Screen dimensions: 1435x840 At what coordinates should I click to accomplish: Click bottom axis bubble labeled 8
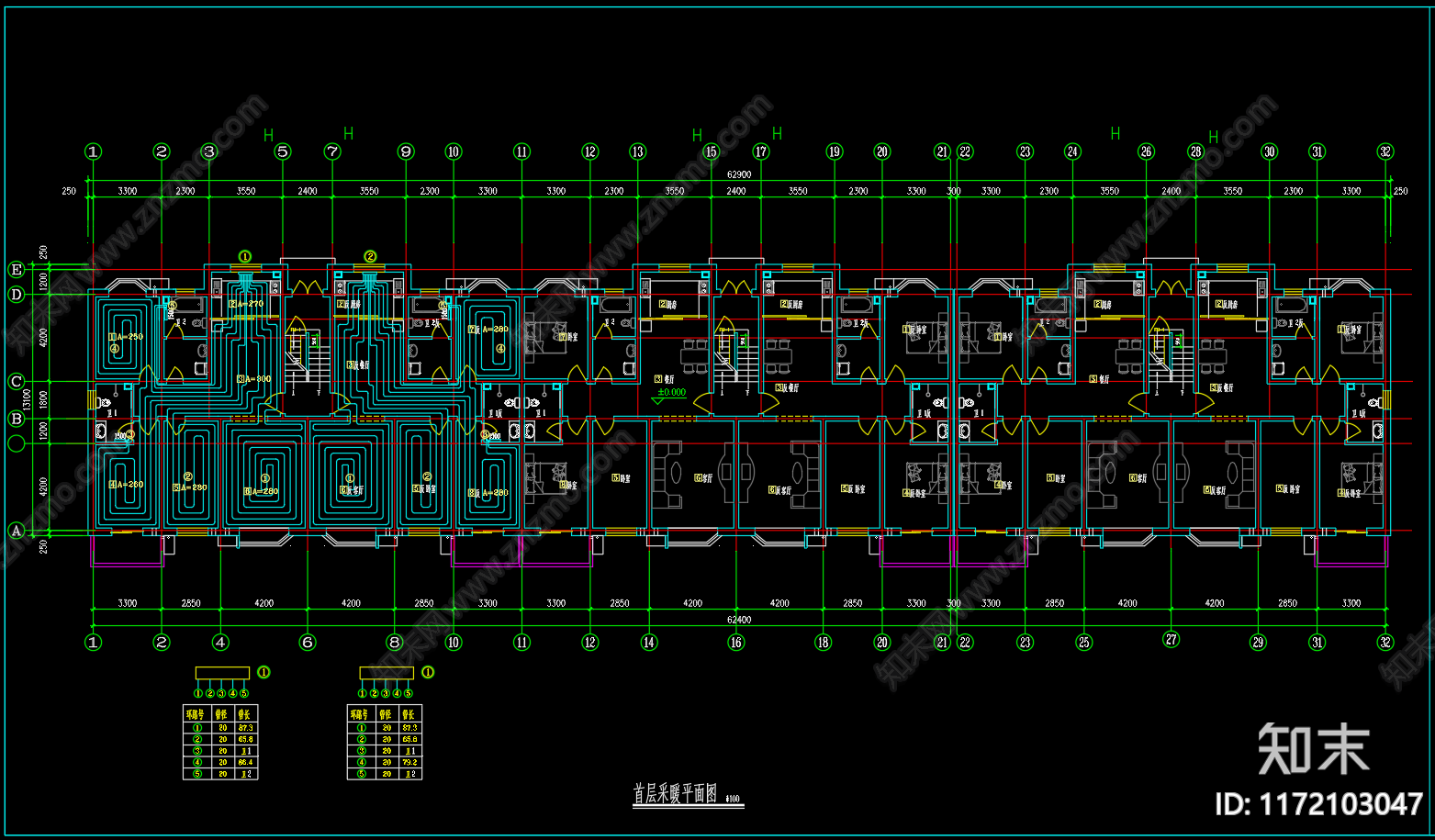click(395, 643)
